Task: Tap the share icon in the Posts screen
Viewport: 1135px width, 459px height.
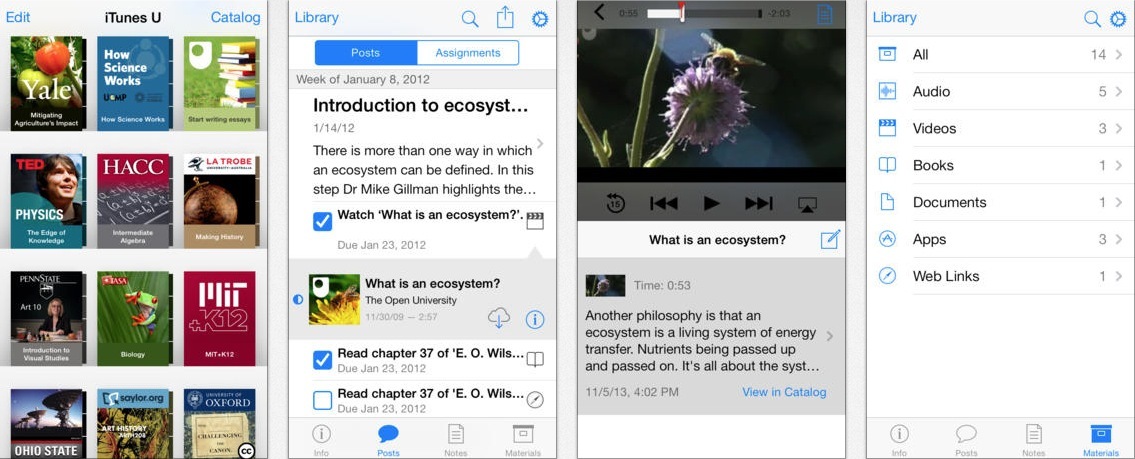Action: coord(505,18)
